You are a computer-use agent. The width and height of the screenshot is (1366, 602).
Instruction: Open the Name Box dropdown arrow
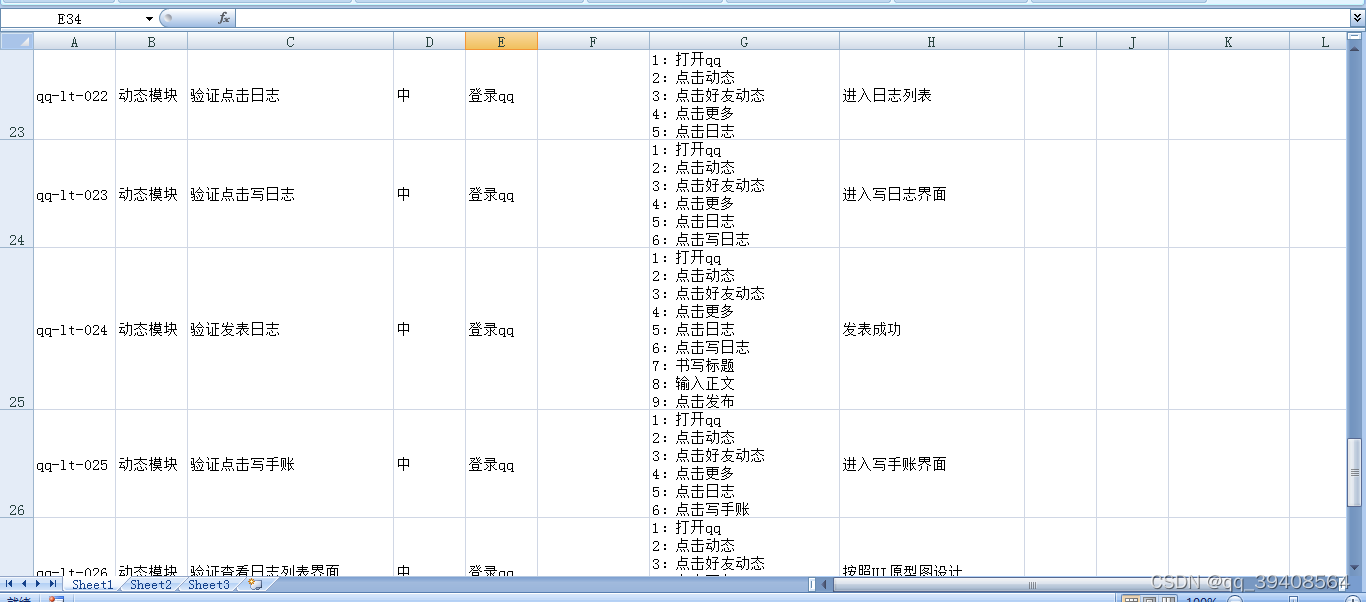[x=150, y=19]
